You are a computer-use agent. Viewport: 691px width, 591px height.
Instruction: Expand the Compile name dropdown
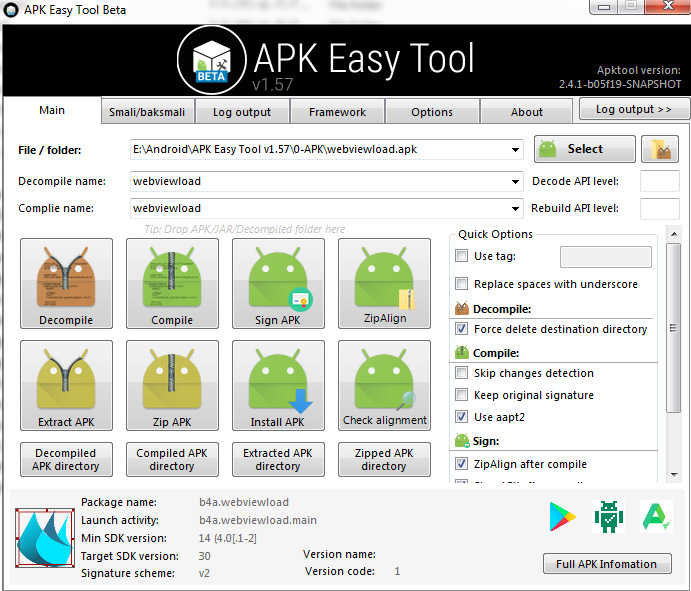515,208
